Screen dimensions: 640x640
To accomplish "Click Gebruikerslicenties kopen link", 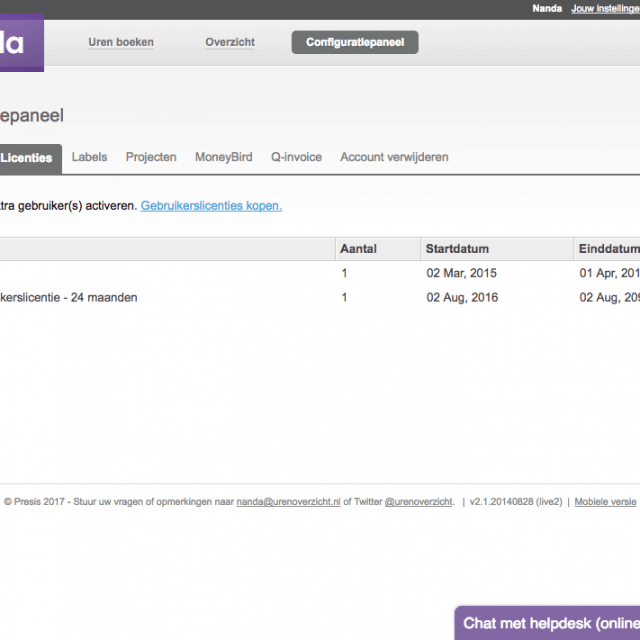I will tap(211, 206).
